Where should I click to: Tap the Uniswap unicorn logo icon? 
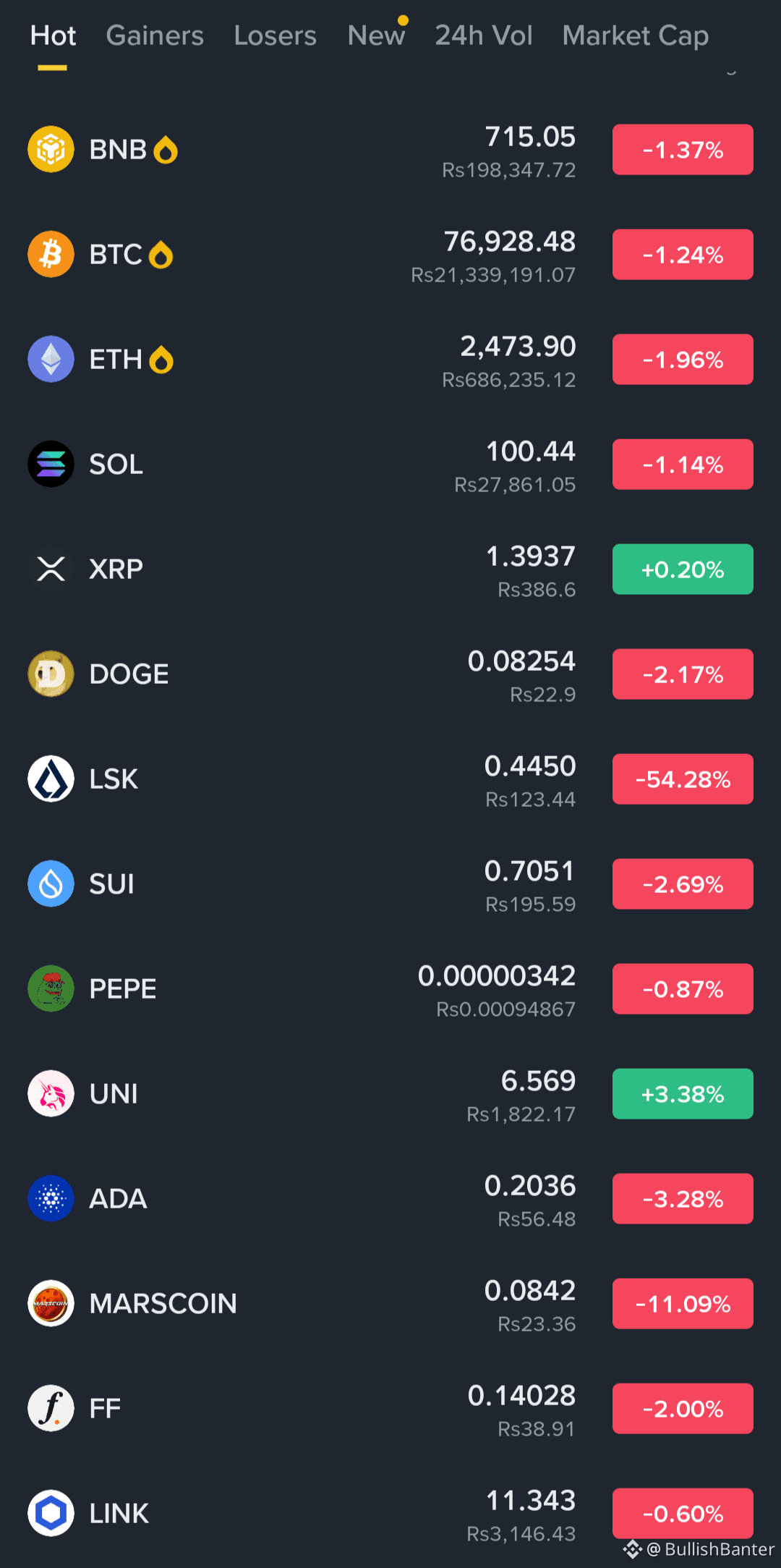coord(51,1093)
